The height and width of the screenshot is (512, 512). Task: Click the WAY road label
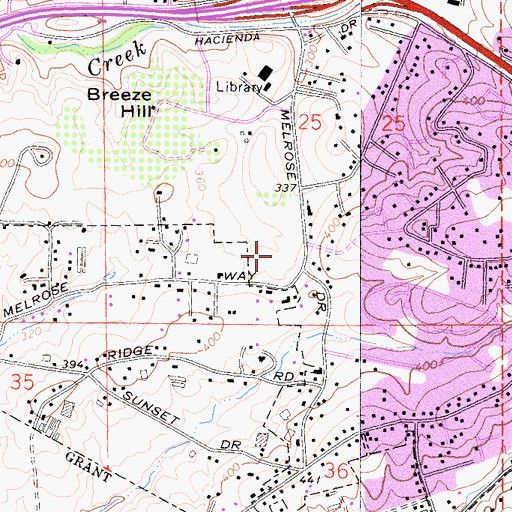(x=240, y=276)
